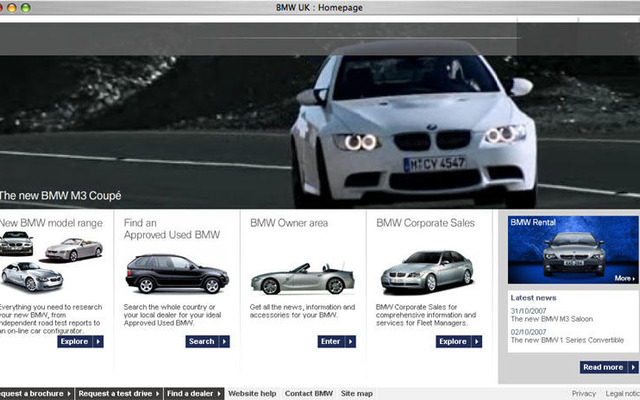Open the Privacy link in the footer
640x400 pixels.
(x=584, y=393)
